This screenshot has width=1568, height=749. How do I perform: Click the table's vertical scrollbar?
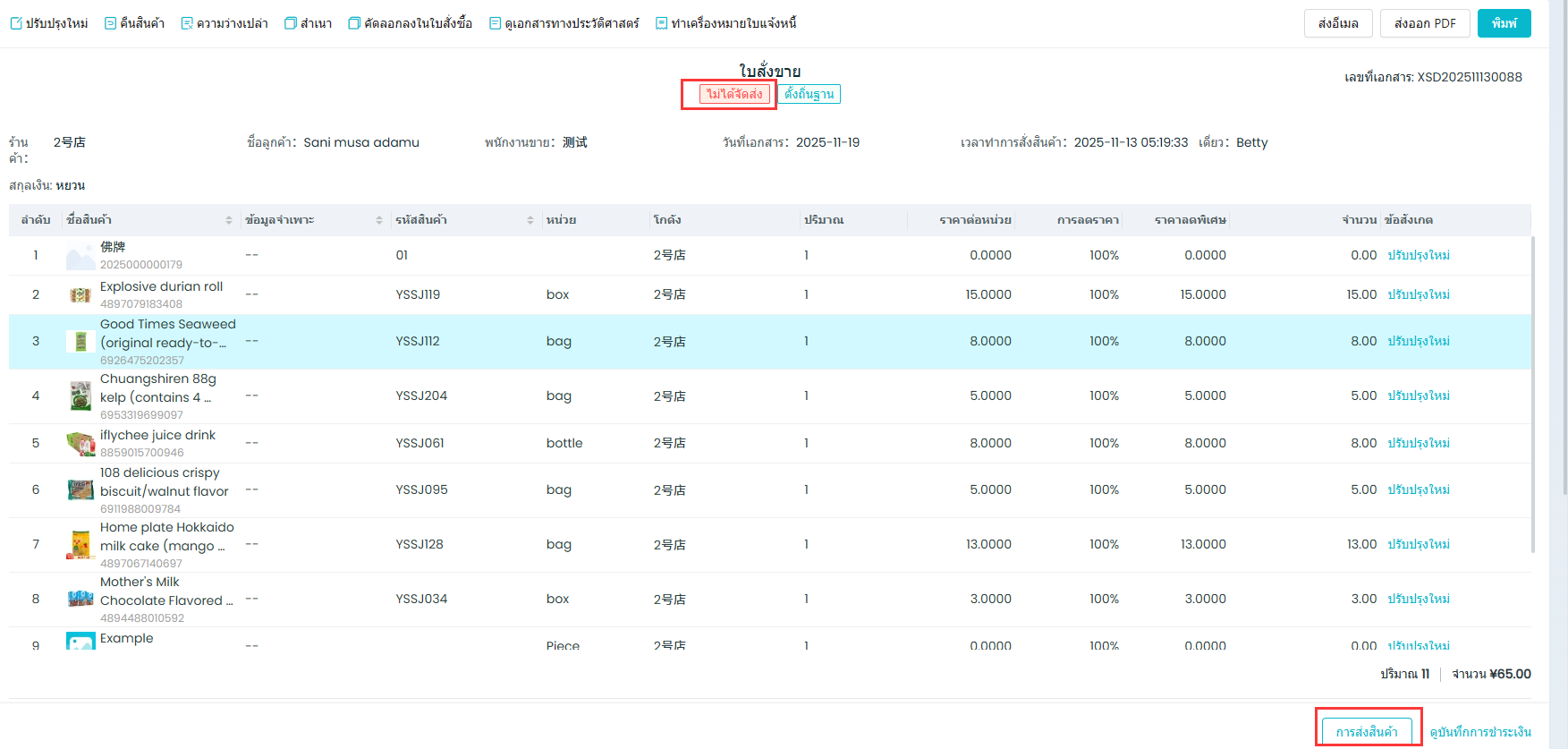1533,394
